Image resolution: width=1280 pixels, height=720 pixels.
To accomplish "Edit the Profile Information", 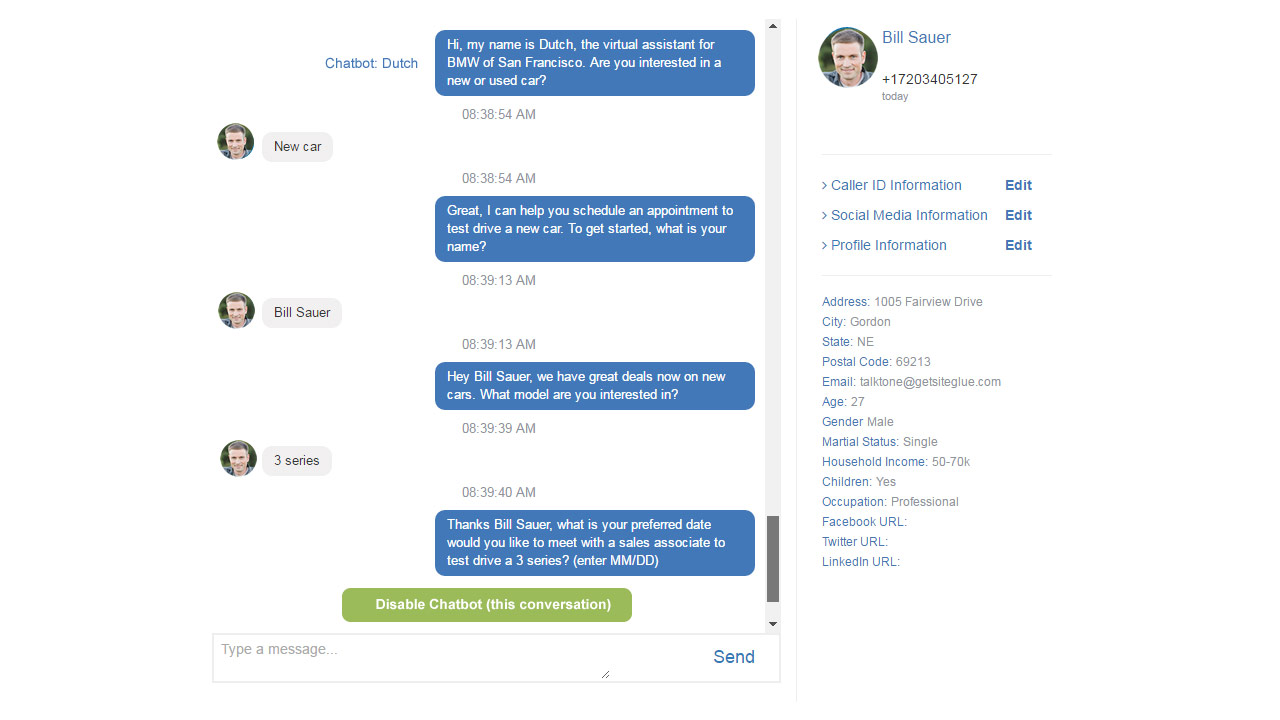I will (x=1018, y=245).
